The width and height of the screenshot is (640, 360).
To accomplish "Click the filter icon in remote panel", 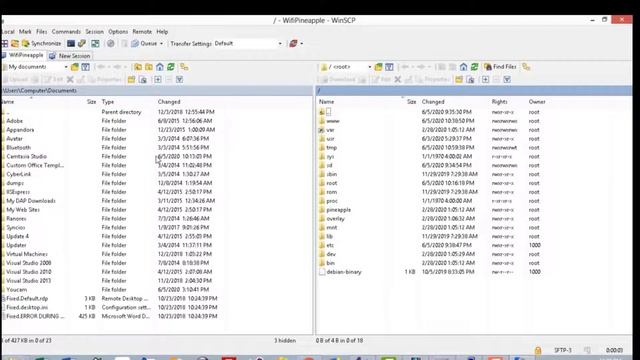I will pos(389,67).
